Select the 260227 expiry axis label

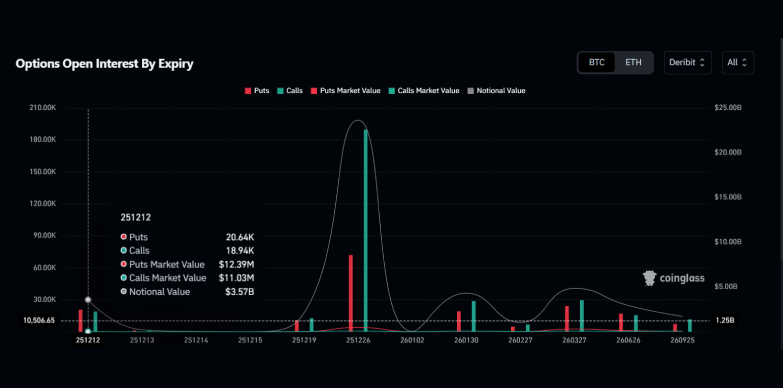pyautogui.click(x=520, y=340)
